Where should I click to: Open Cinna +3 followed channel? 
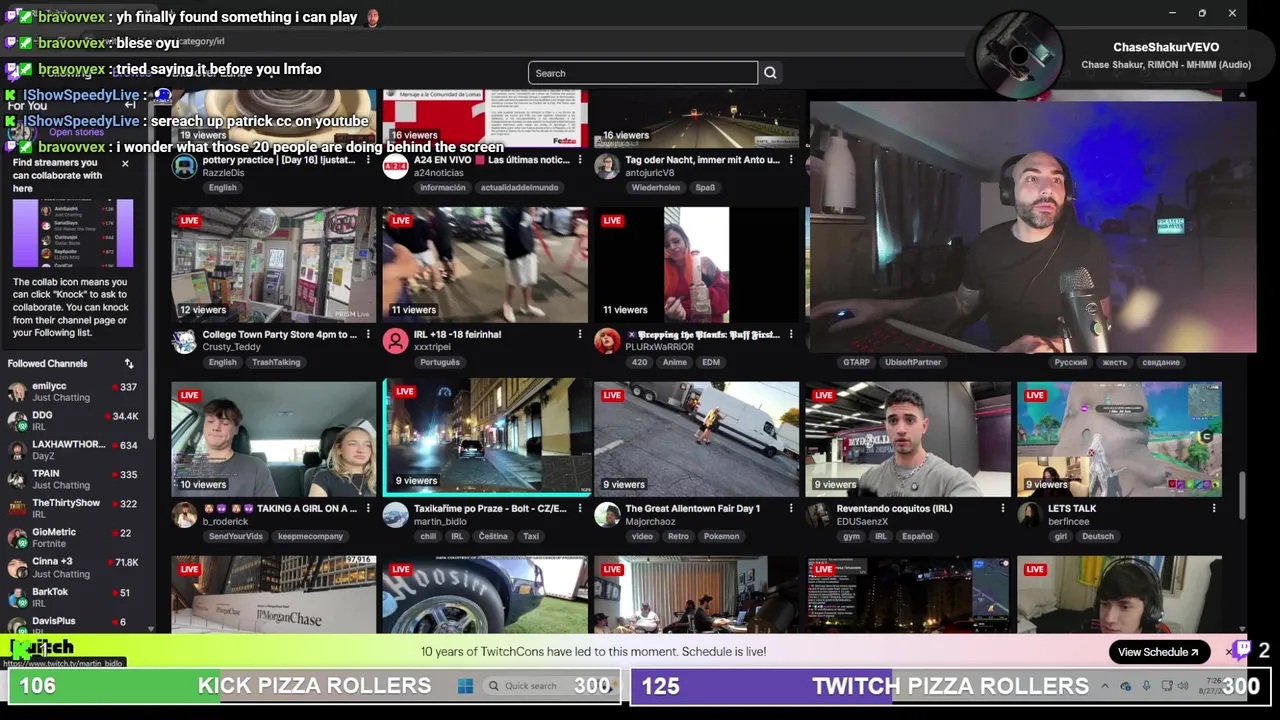(75, 568)
